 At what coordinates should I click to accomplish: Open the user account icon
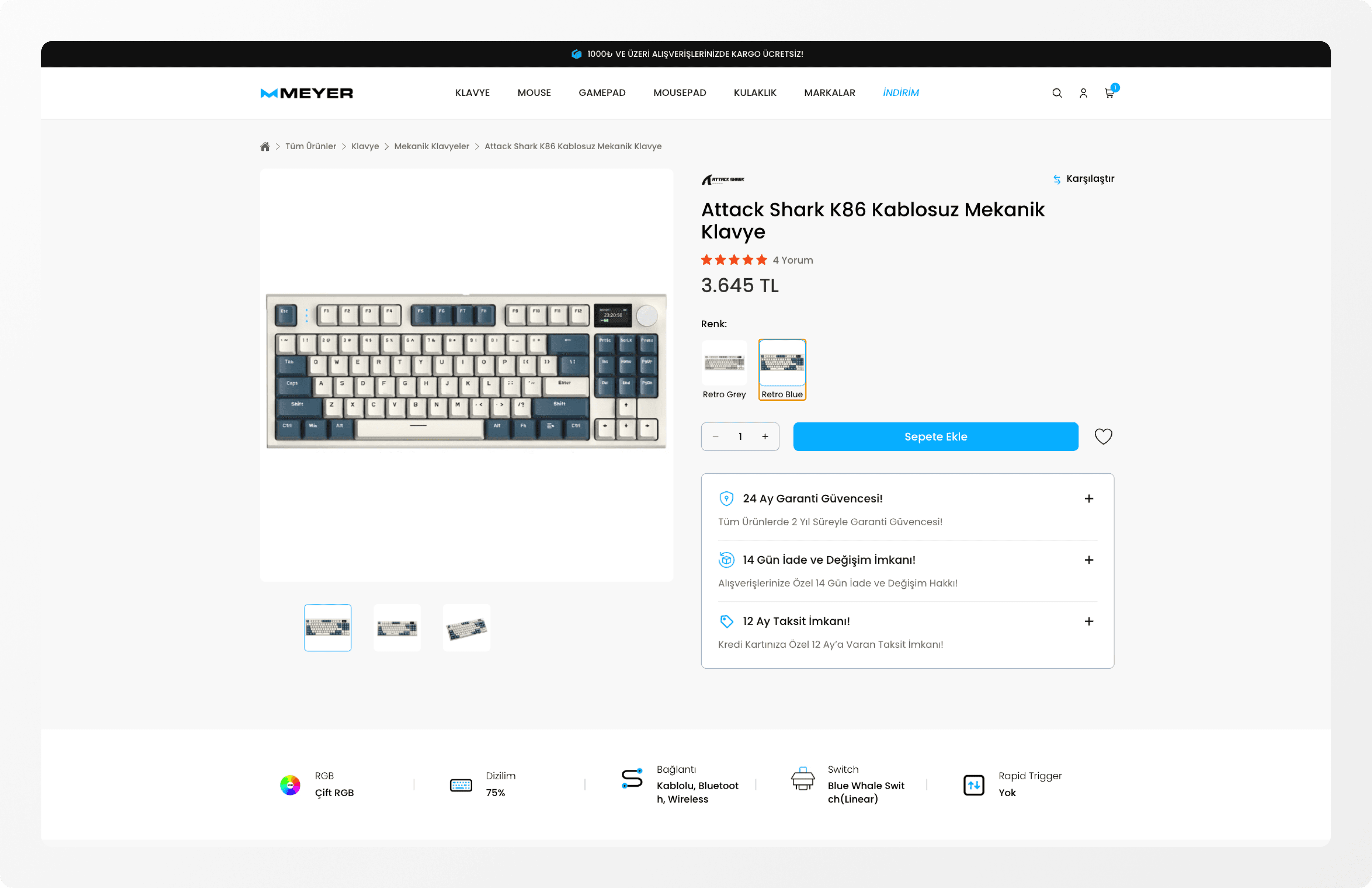pyautogui.click(x=1083, y=93)
